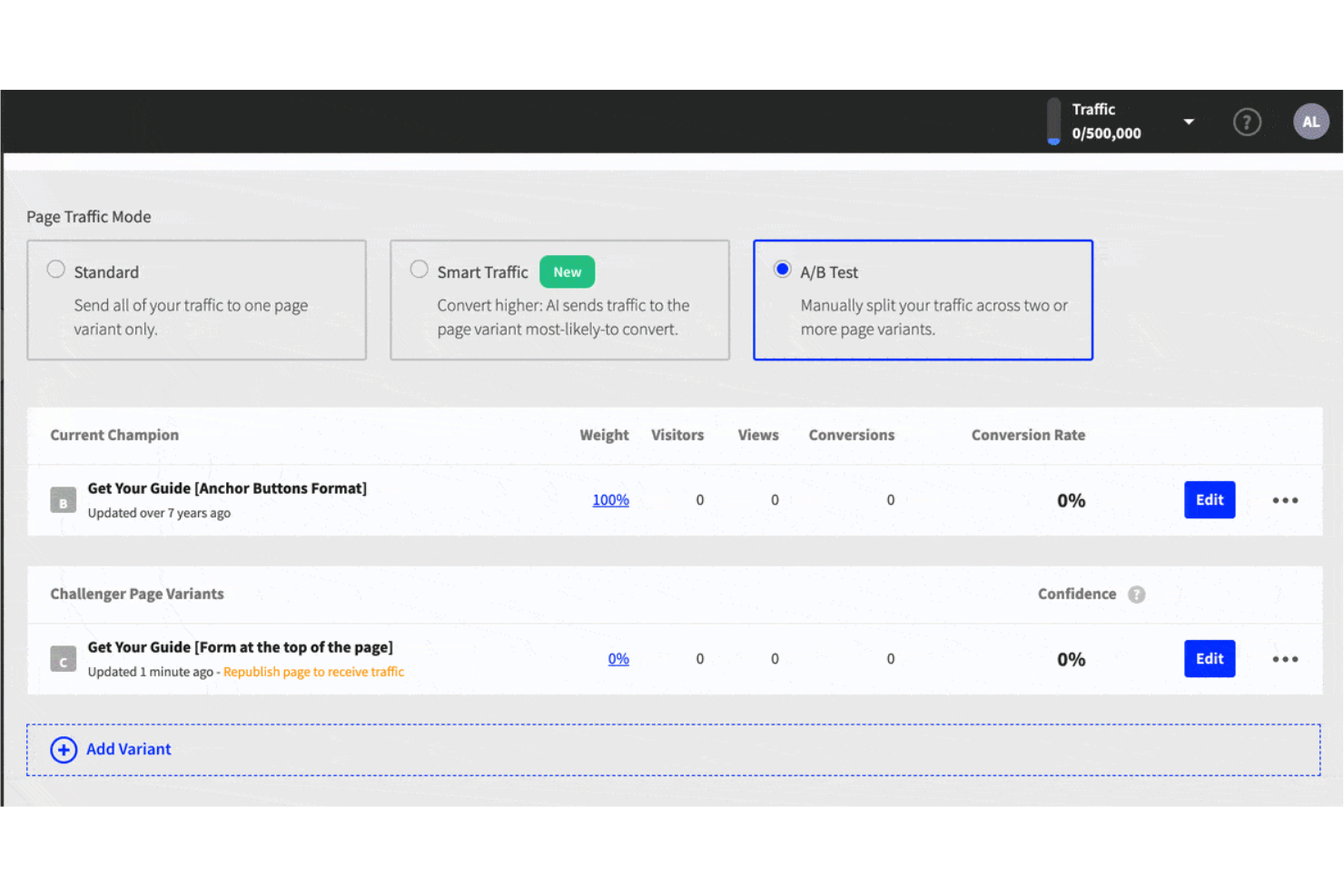Select the A/B Test mode
This screenshot has width=1344, height=896.
pyautogui.click(x=782, y=269)
